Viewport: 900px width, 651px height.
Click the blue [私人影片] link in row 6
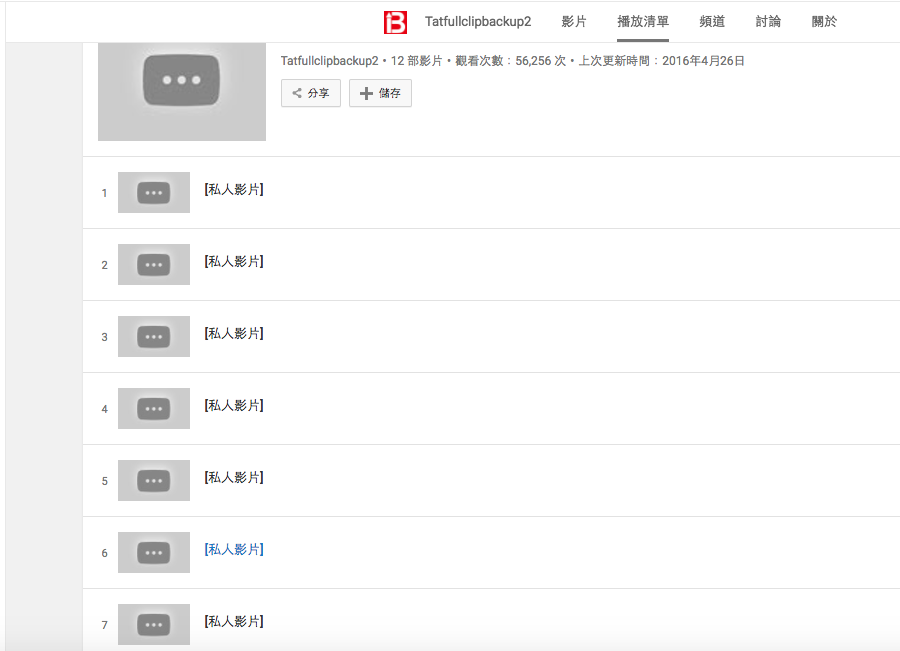234,549
